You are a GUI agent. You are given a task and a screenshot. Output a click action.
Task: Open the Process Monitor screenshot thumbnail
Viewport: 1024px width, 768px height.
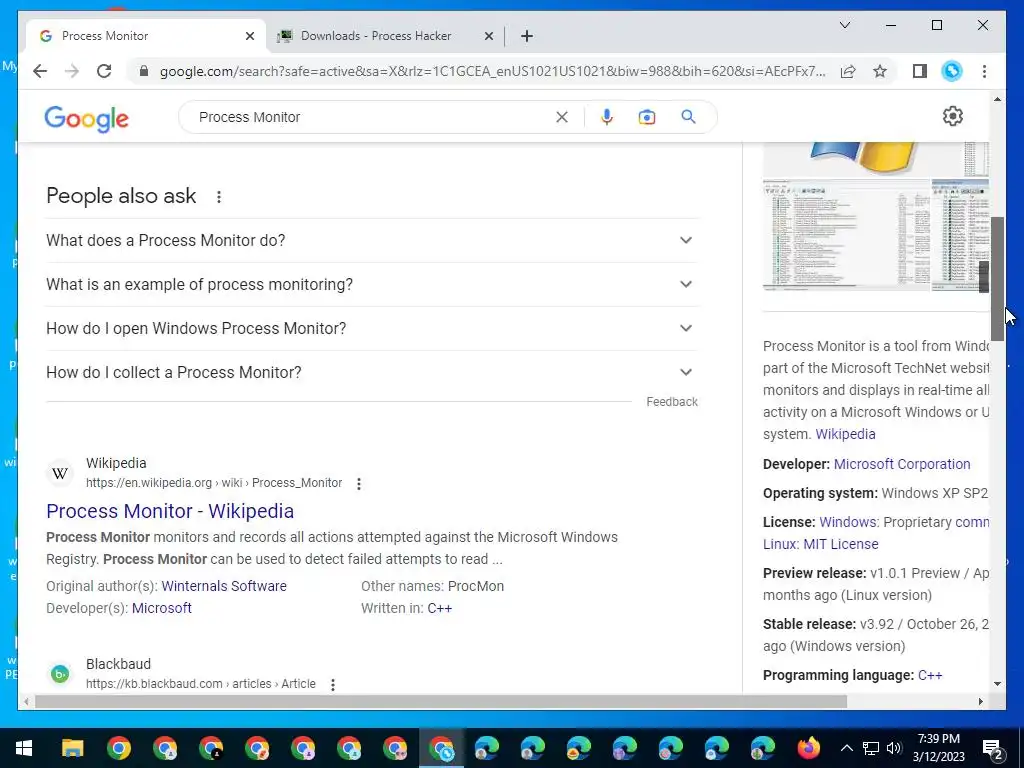[x=846, y=234]
